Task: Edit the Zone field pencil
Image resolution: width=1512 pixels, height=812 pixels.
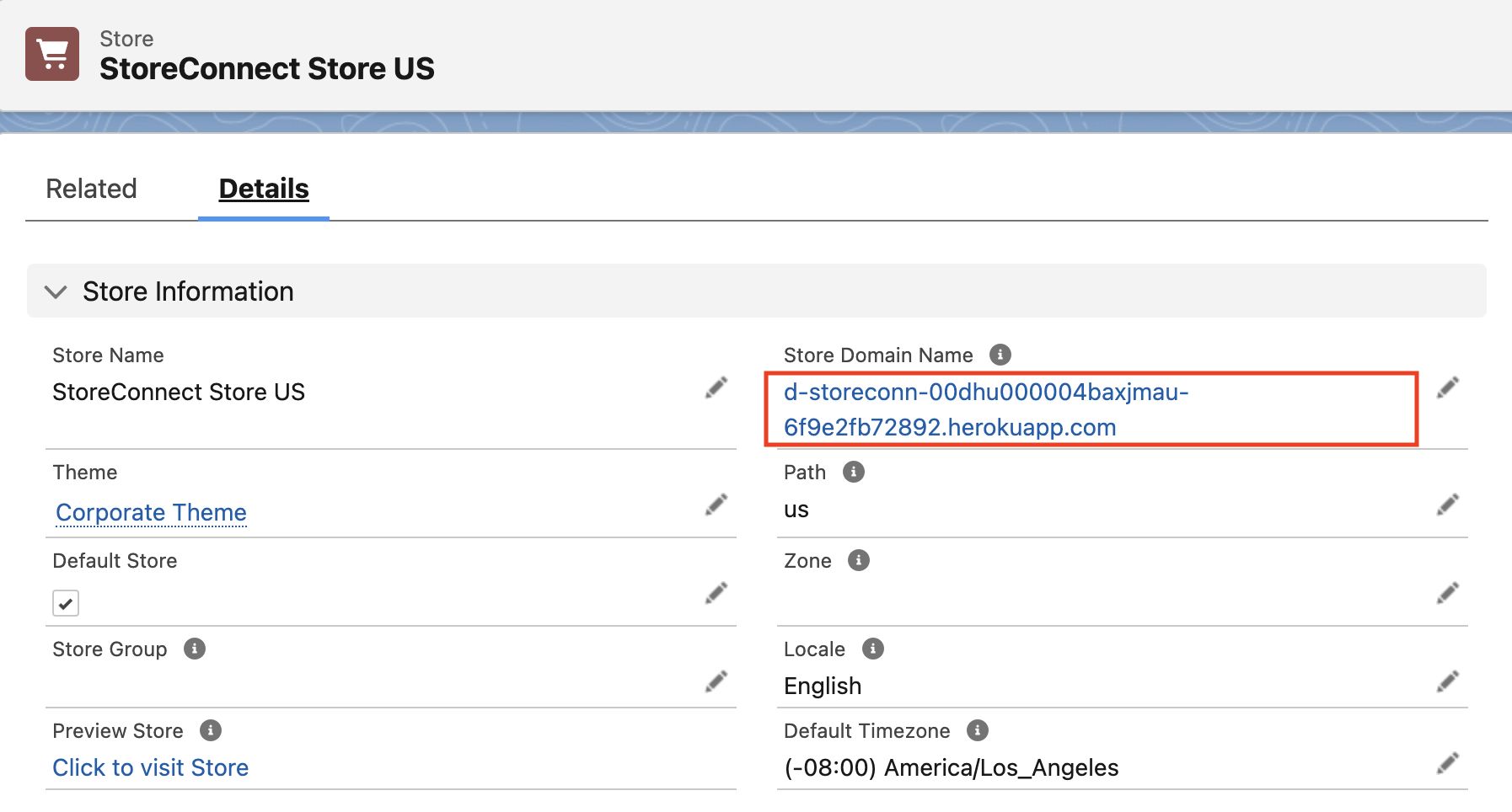Action: [x=1448, y=593]
